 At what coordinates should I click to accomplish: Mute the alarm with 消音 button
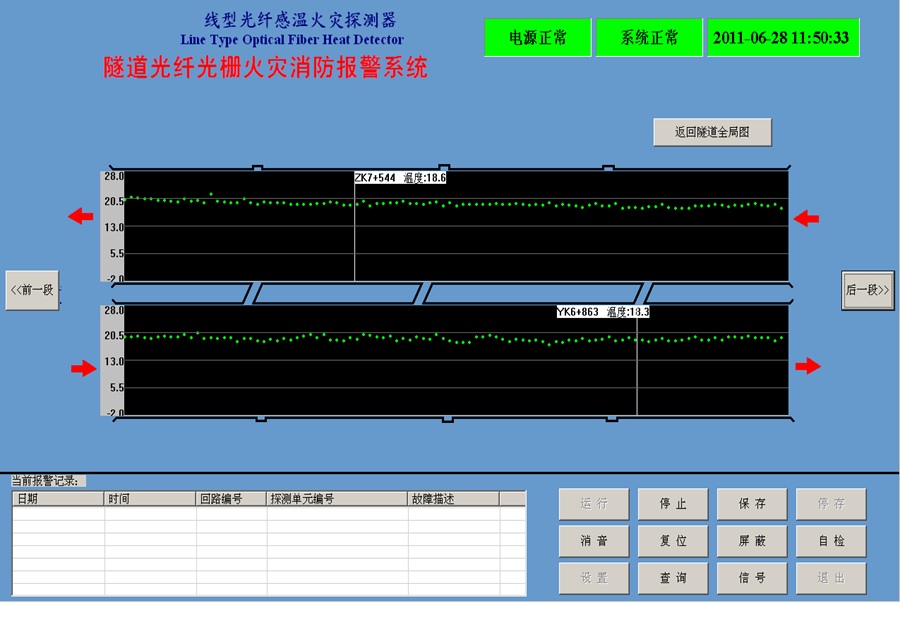594,541
